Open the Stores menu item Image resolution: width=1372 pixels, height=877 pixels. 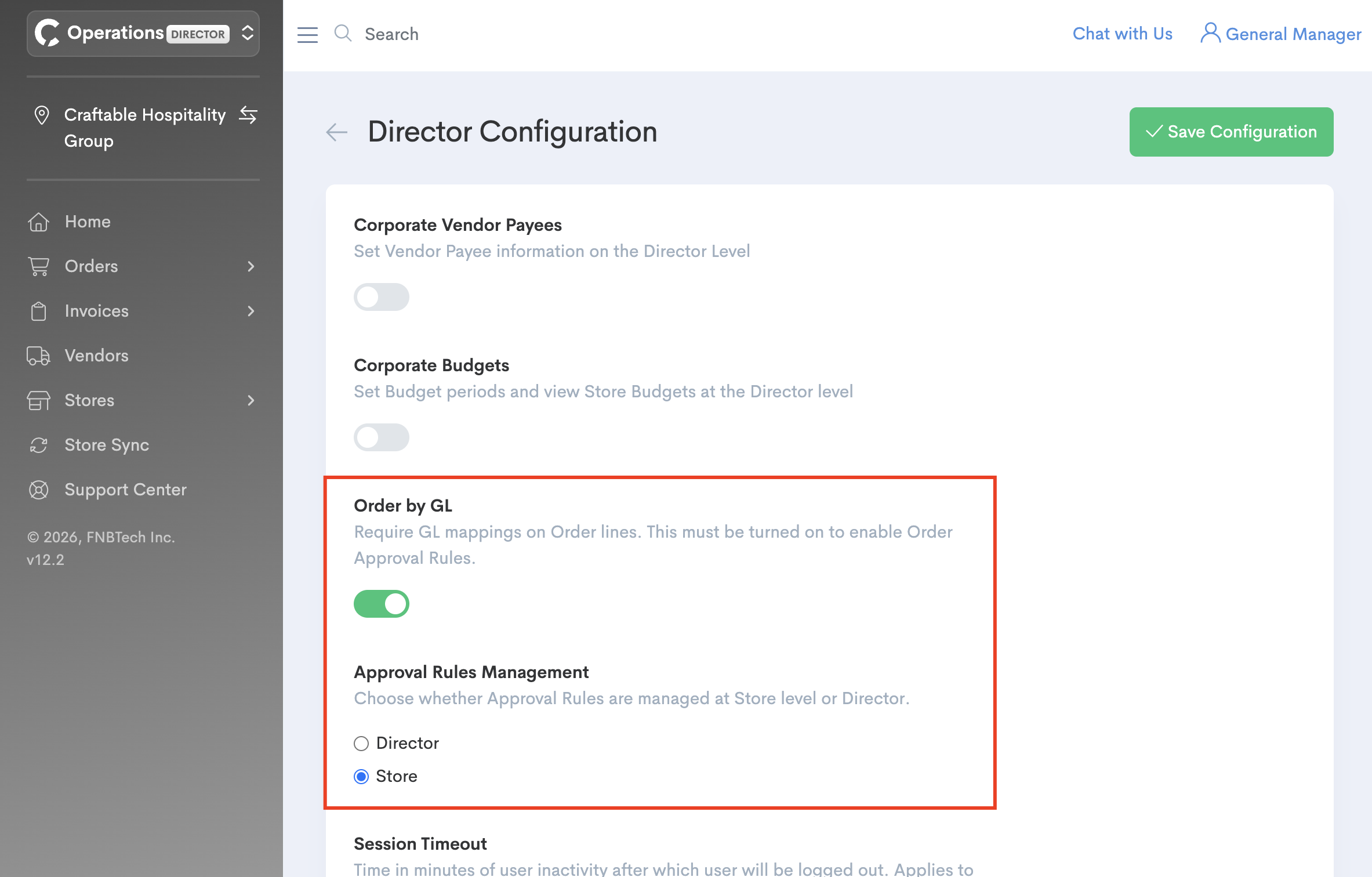click(89, 400)
